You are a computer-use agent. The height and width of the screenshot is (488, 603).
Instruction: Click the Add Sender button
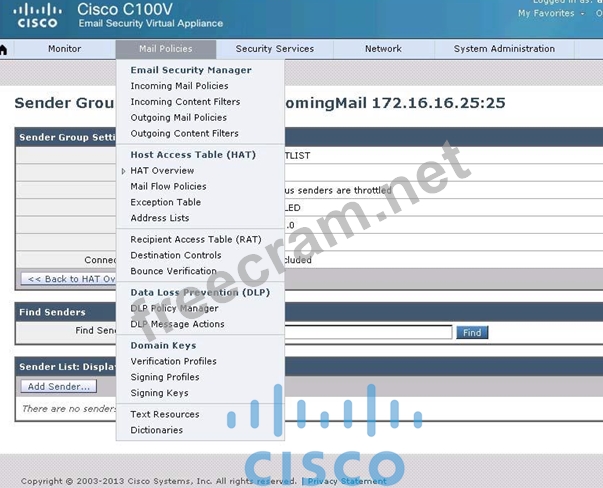(x=59, y=386)
